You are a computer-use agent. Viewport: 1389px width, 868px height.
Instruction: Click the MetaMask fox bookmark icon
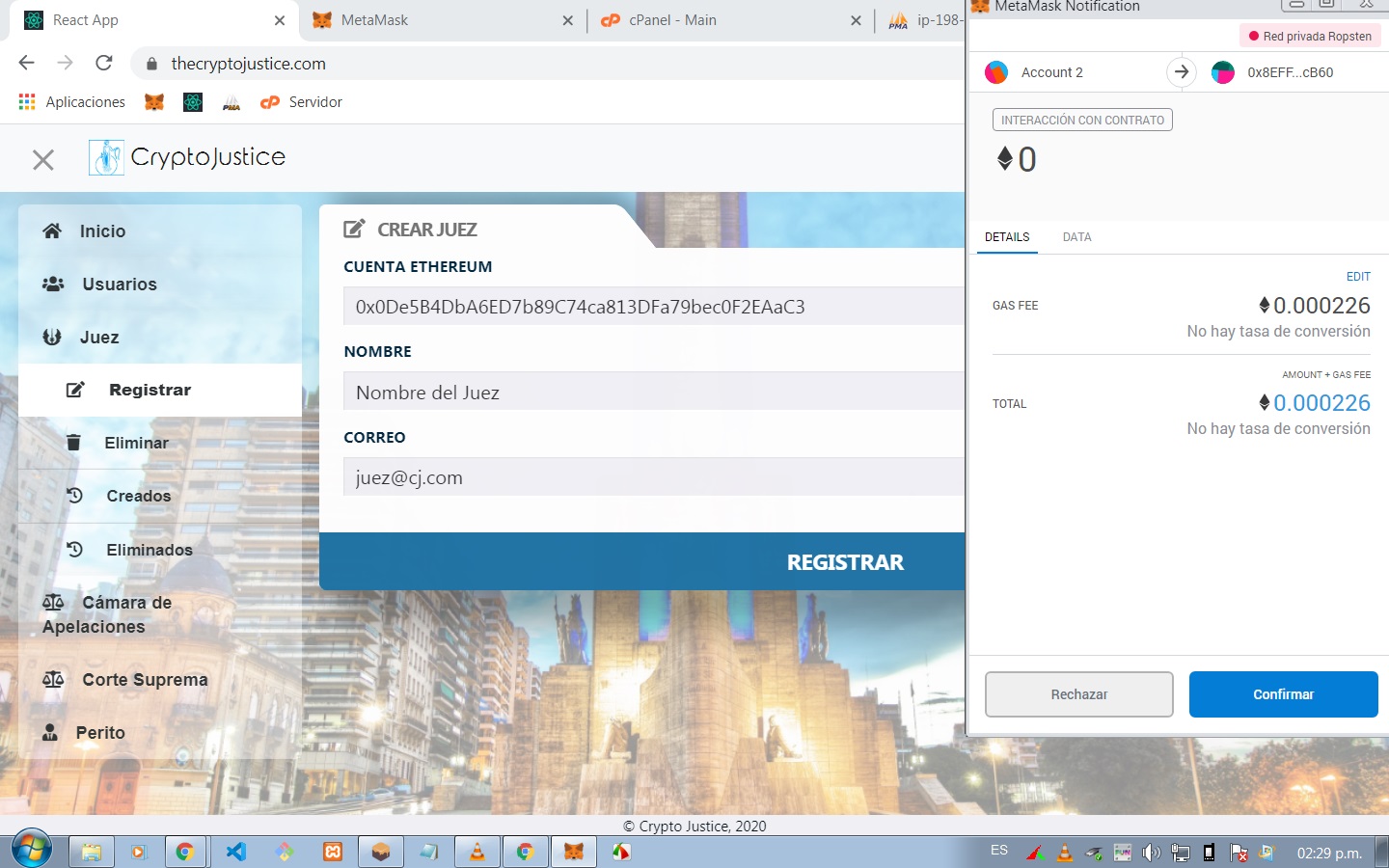pyautogui.click(x=154, y=102)
